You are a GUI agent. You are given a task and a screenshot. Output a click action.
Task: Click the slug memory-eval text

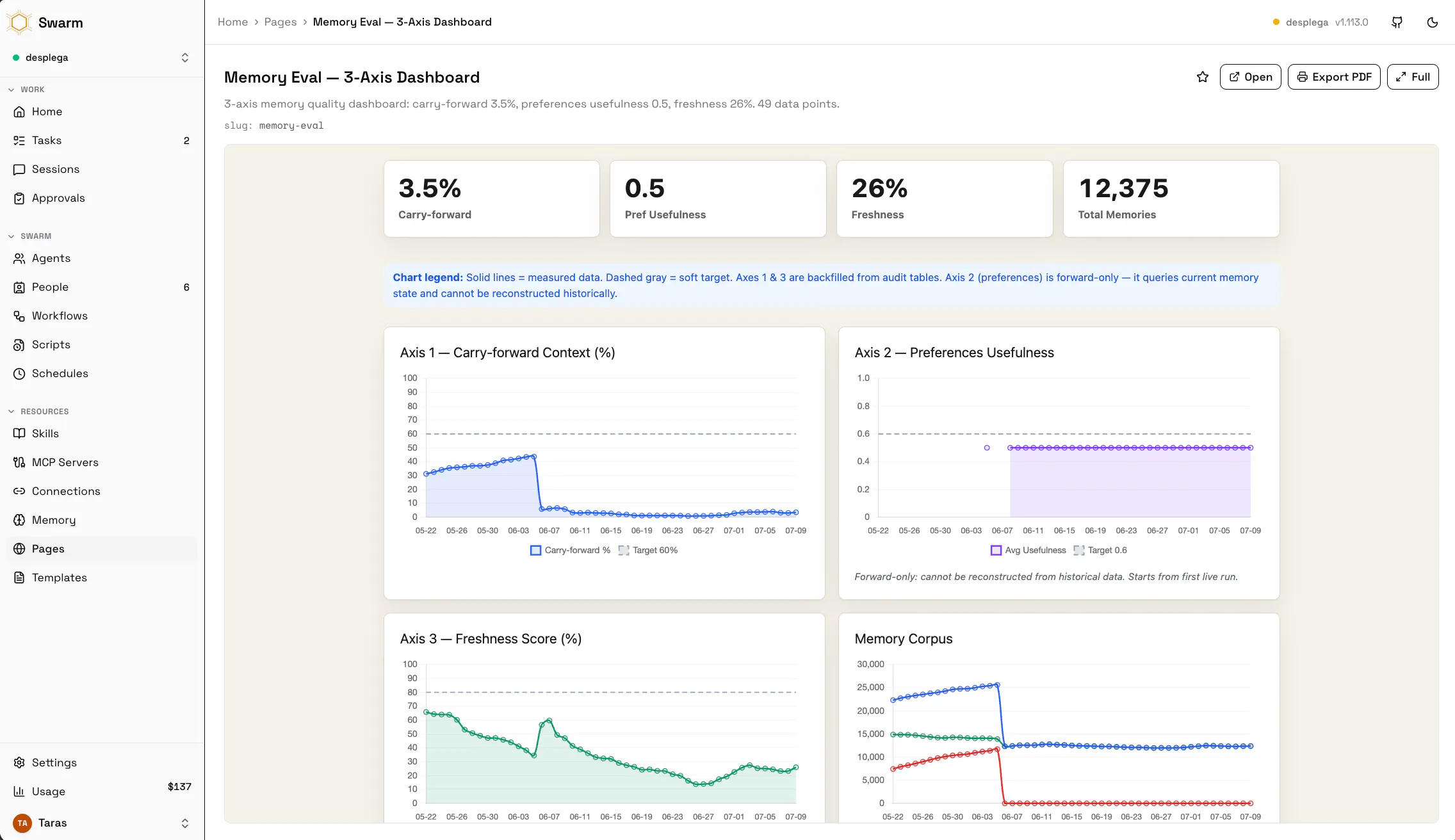coord(274,125)
